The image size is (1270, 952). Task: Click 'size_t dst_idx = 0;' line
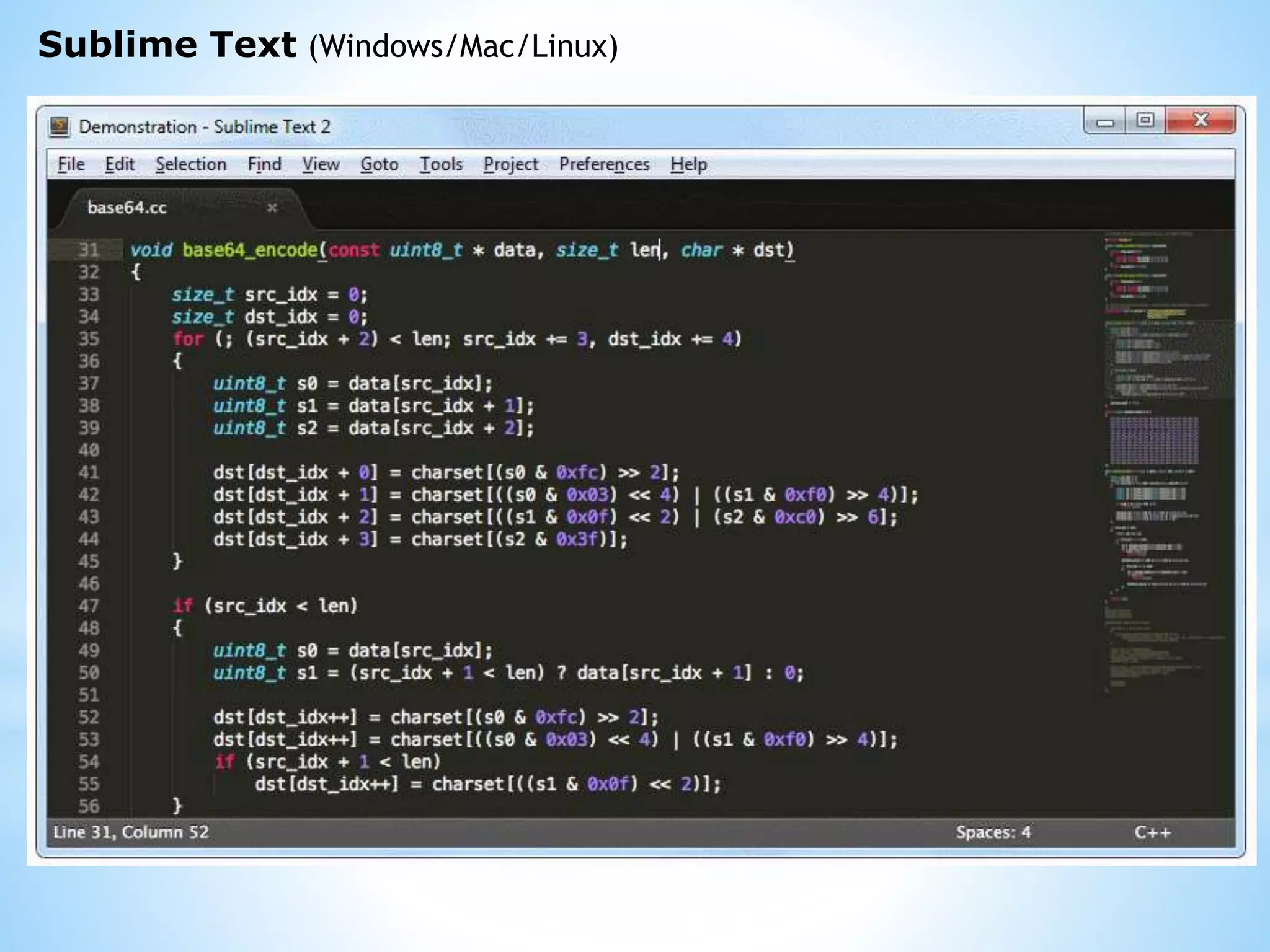click(x=270, y=317)
